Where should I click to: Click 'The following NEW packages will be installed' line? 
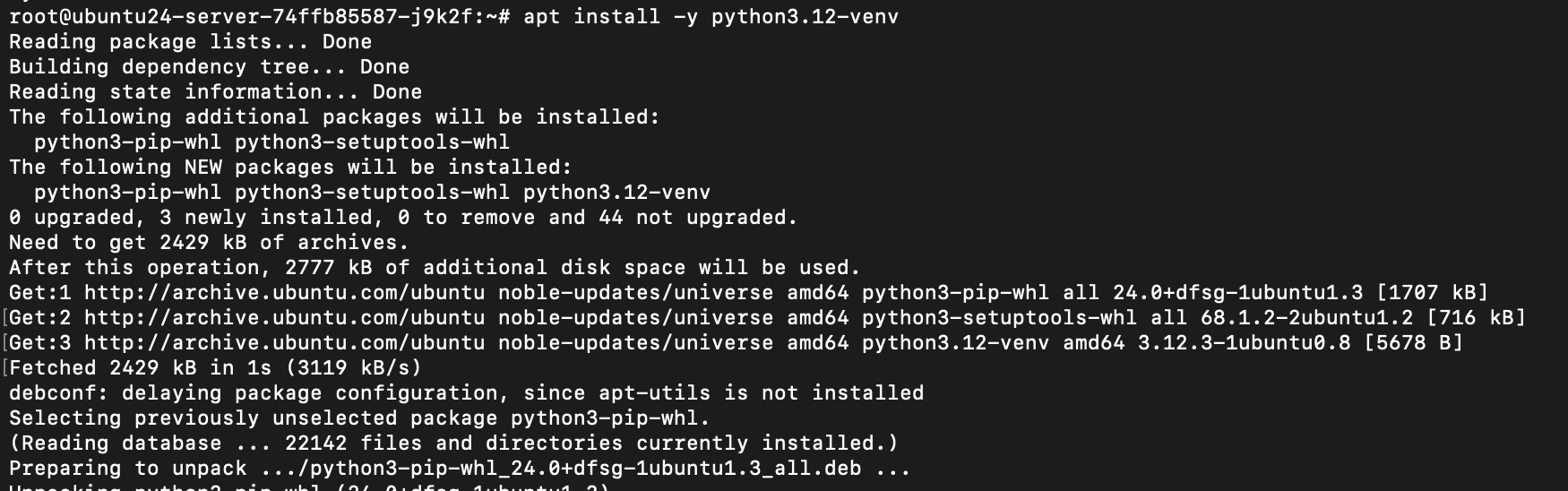click(x=290, y=168)
